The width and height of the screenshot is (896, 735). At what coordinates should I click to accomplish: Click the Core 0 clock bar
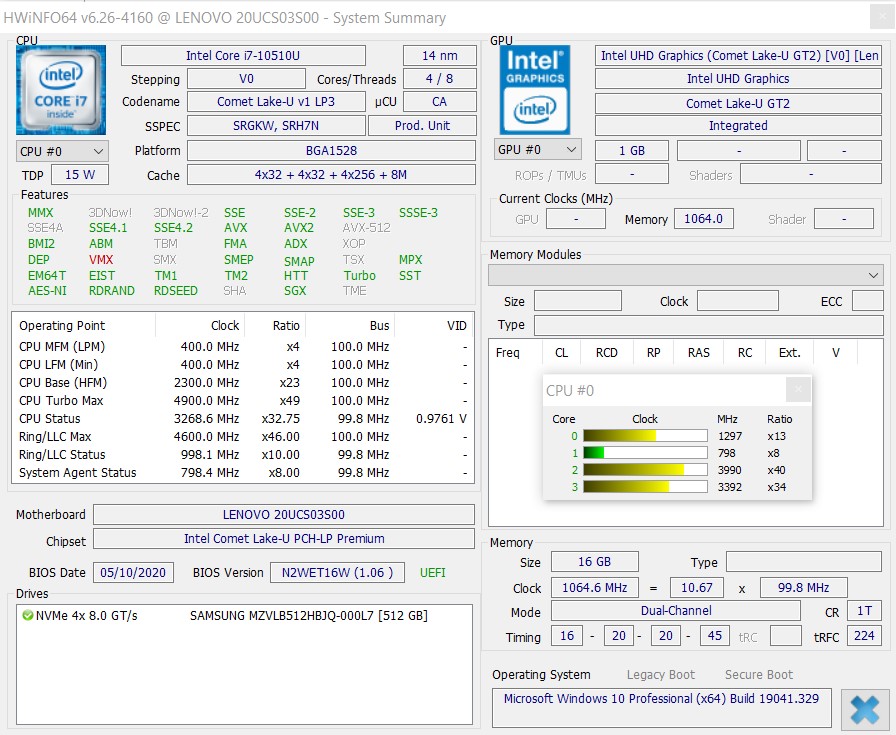645,436
